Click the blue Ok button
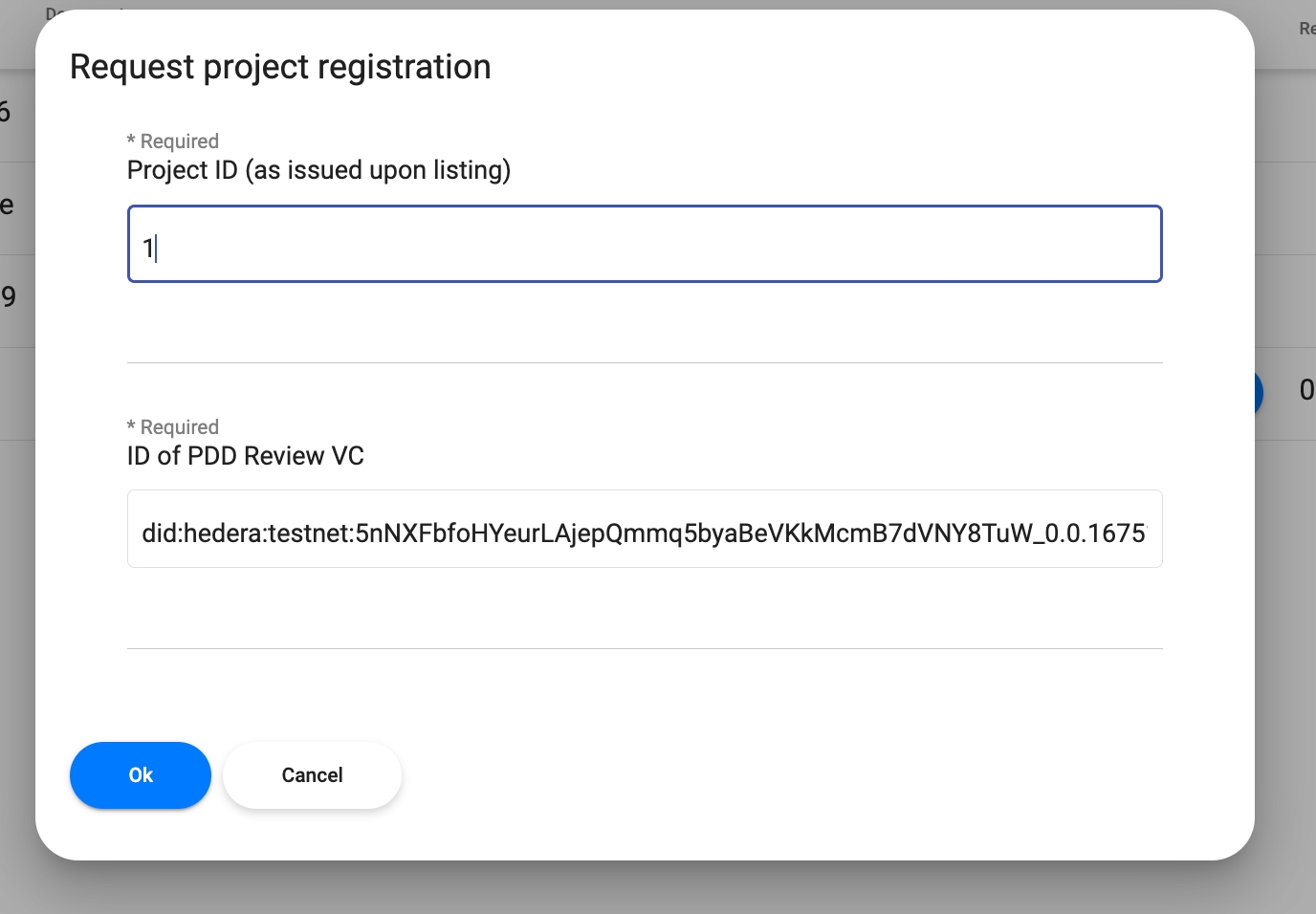The height and width of the screenshot is (914, 1316). pos(140,775)
